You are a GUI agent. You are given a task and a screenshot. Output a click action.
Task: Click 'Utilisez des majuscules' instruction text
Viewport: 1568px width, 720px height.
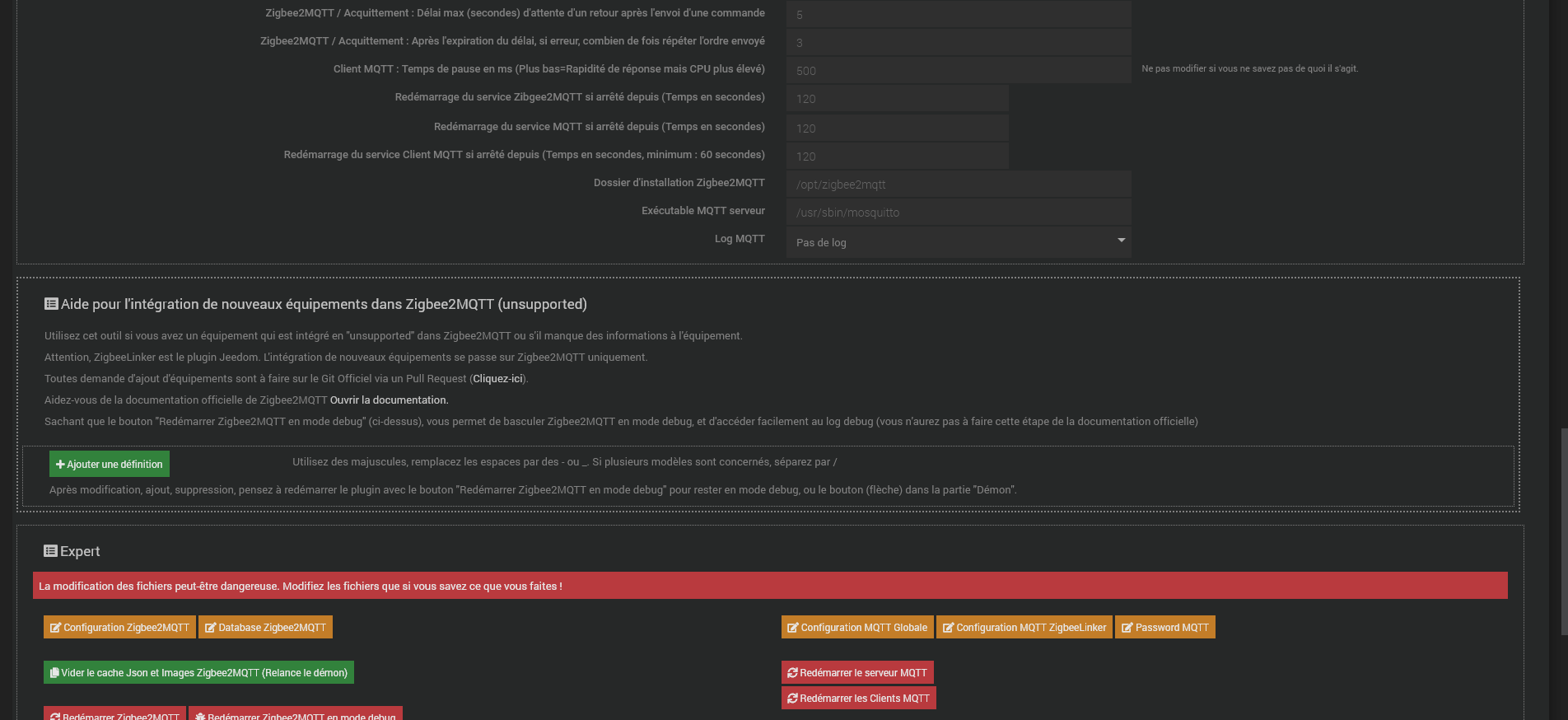click(x=564, y=462)
